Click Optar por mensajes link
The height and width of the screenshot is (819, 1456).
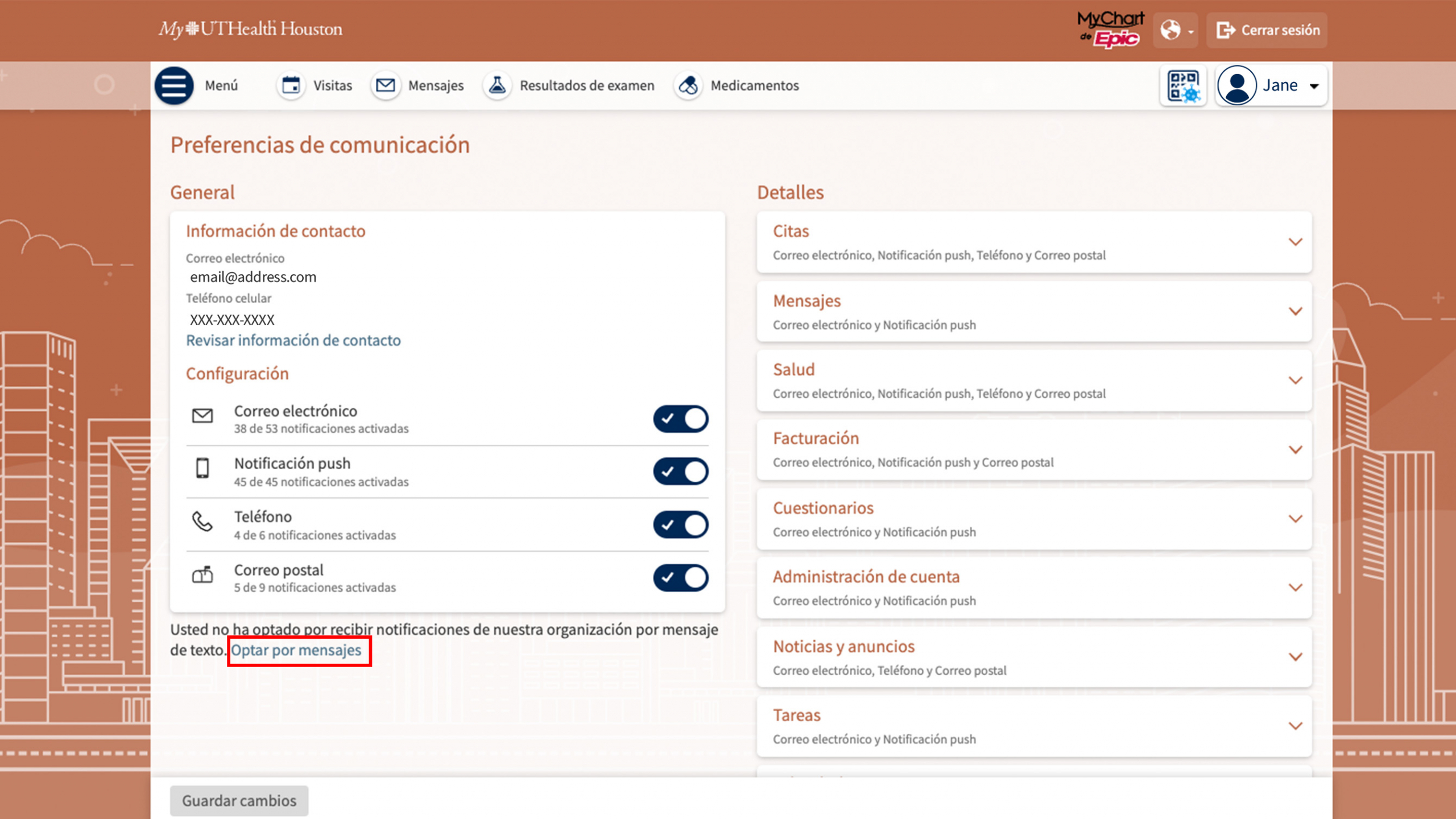[296, 650]
